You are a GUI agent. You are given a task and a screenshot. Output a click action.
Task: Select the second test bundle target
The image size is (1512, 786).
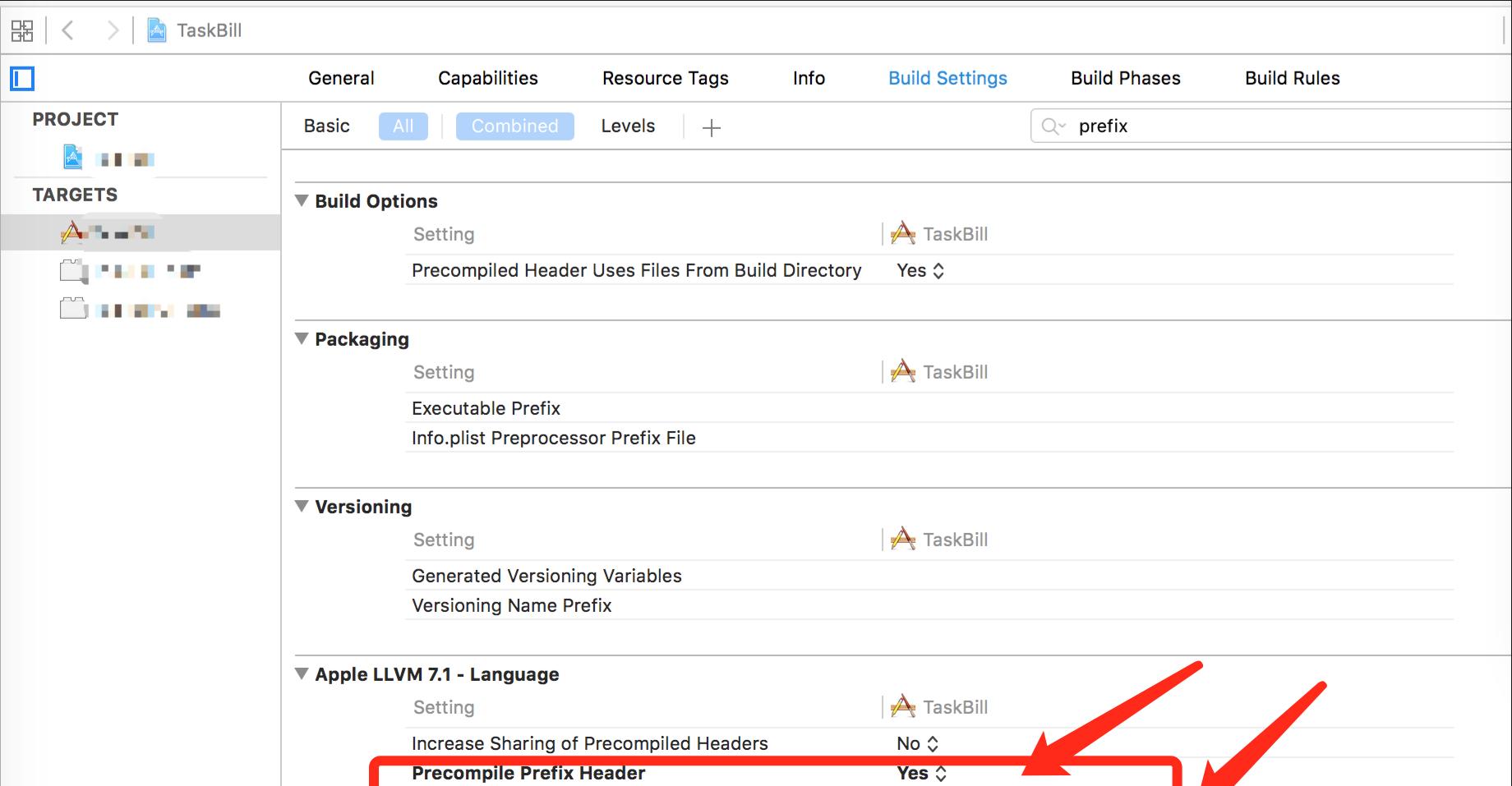(131, 270)
